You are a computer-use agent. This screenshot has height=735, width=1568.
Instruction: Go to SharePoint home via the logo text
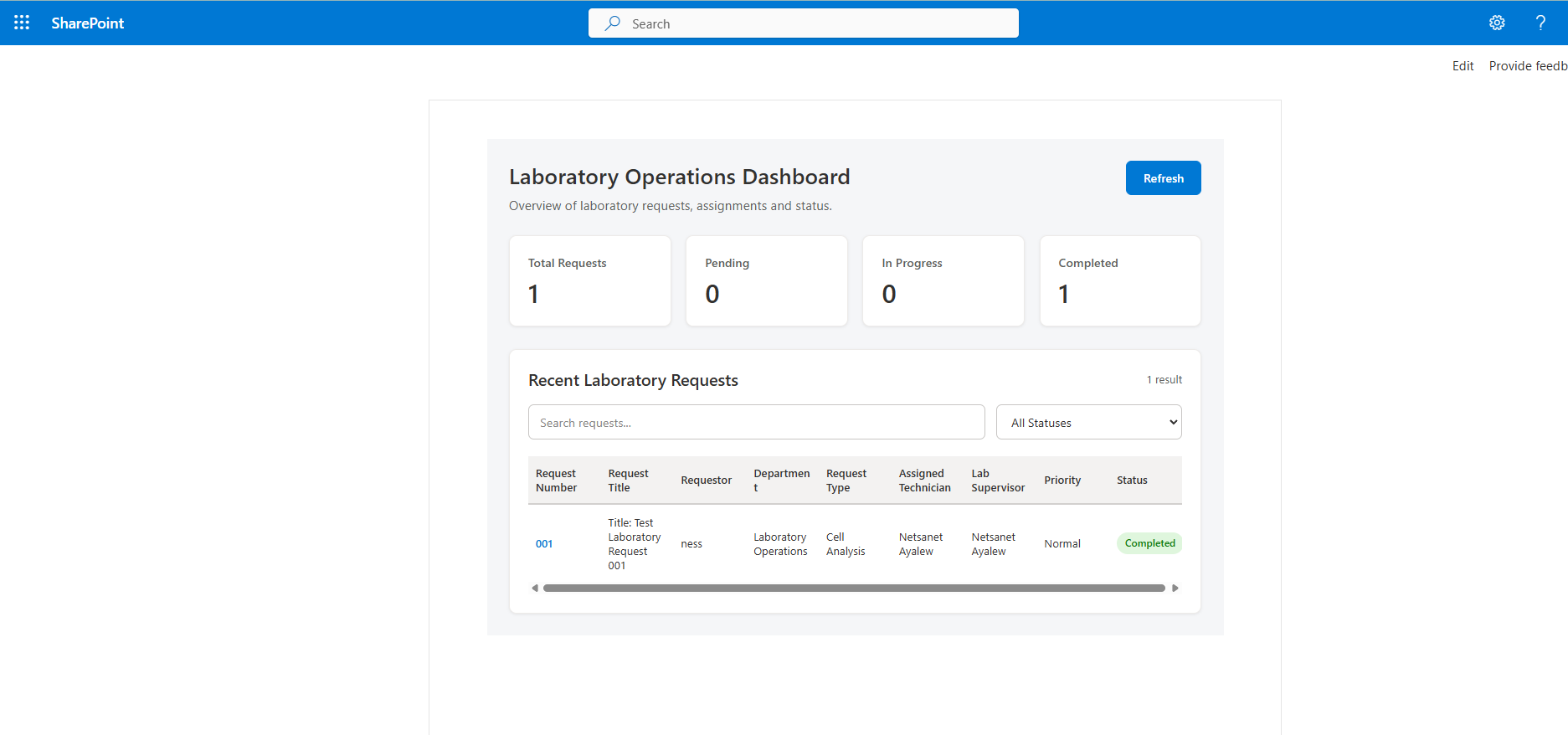pyautogui.click(x=87, y=23)
